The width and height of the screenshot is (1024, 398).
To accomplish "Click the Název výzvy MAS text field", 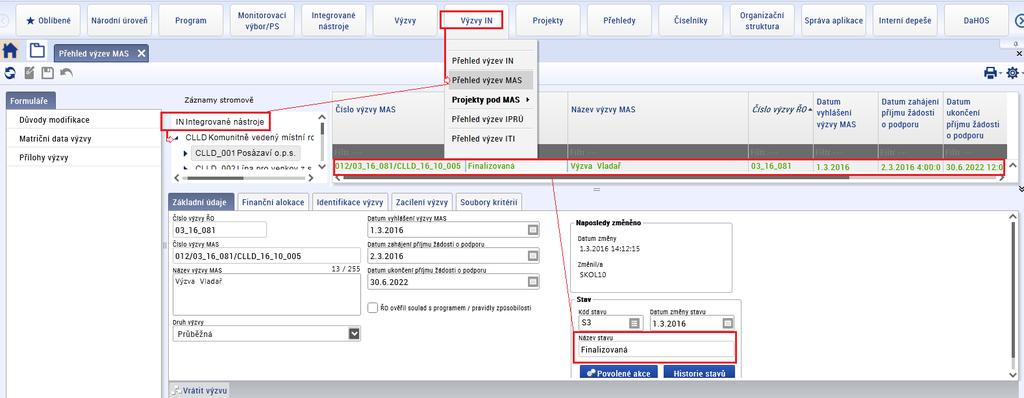I will click(266, 294).
